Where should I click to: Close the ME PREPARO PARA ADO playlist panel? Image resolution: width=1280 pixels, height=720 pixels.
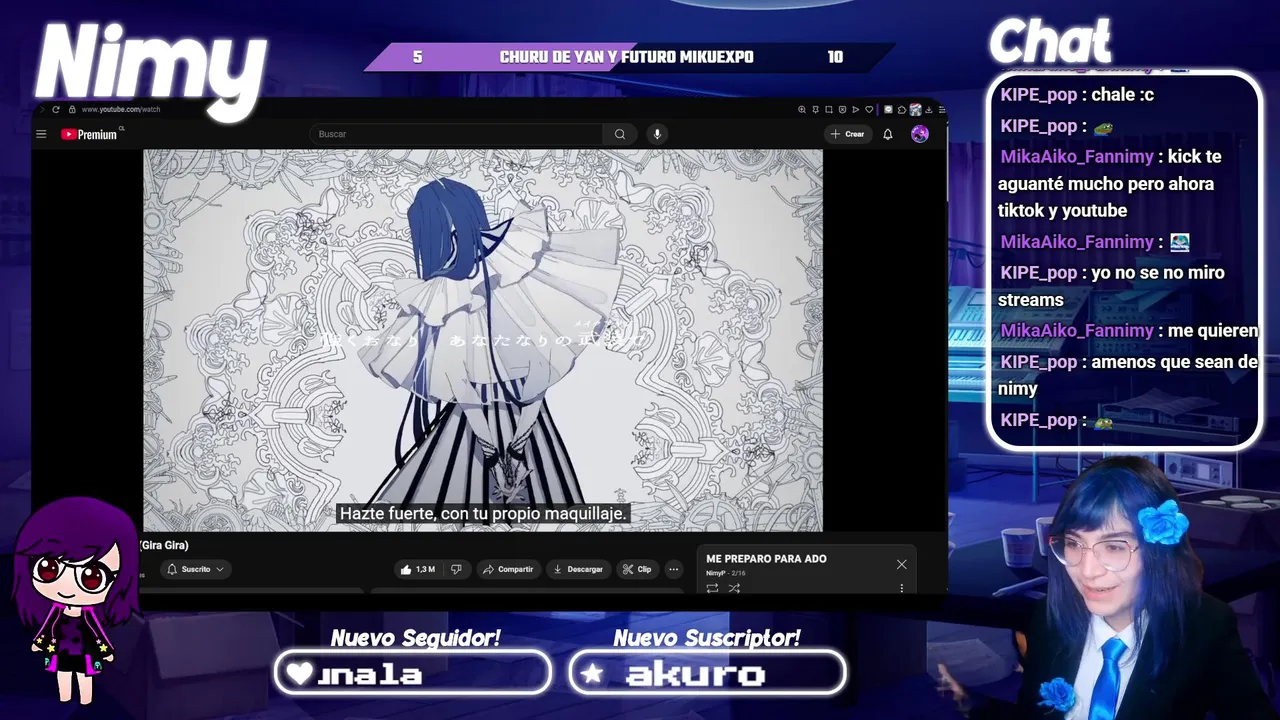coord(901,565)
